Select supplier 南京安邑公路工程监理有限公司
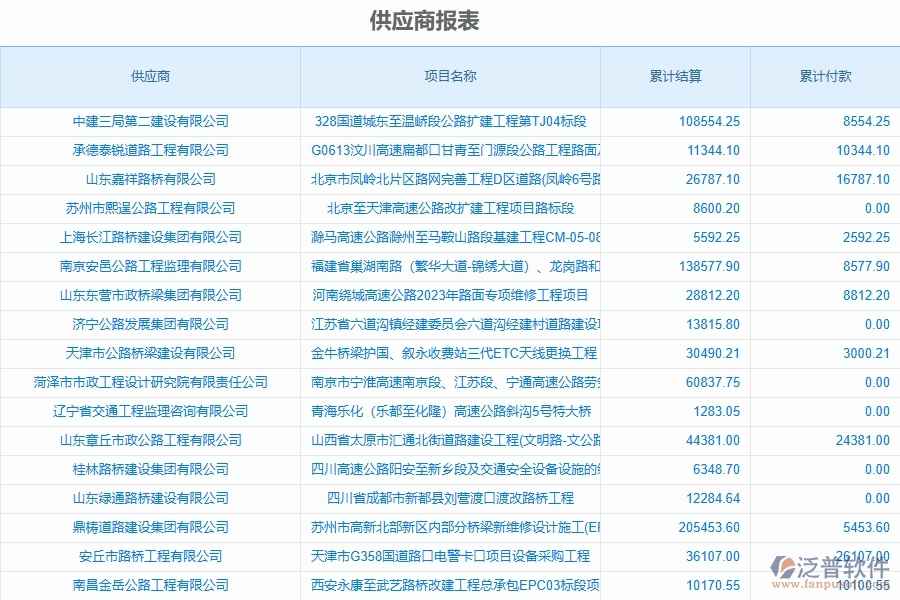This screenshot has height=600, width=900. click(150, 266)
